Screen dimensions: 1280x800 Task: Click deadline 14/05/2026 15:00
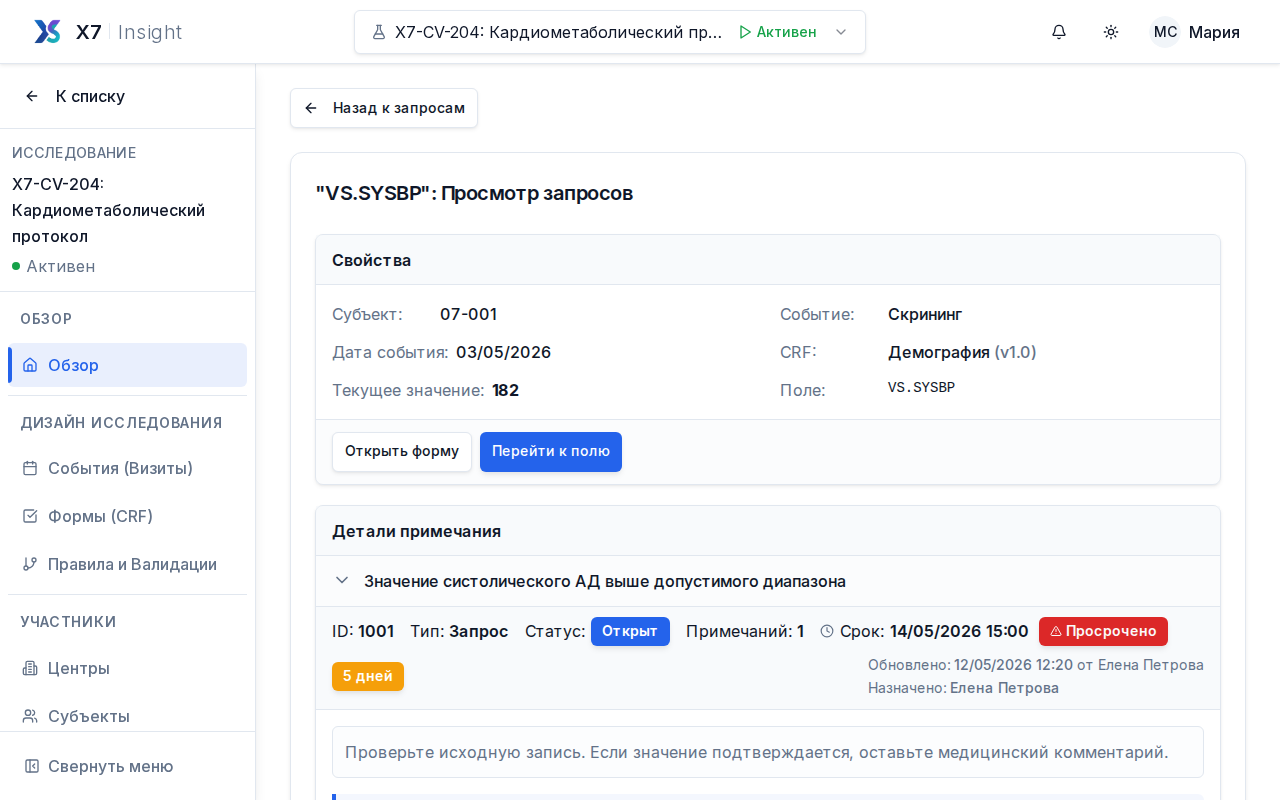coord(959,631)
